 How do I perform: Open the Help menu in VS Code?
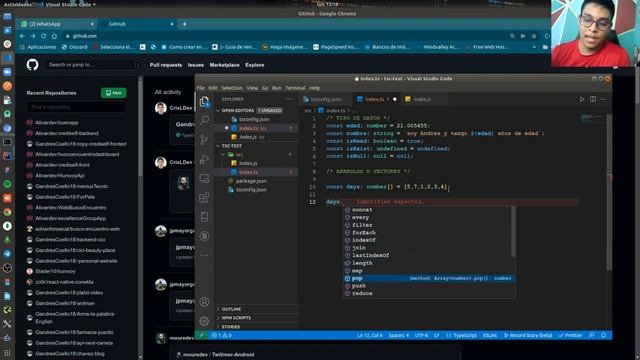click(x=314, y=88)
